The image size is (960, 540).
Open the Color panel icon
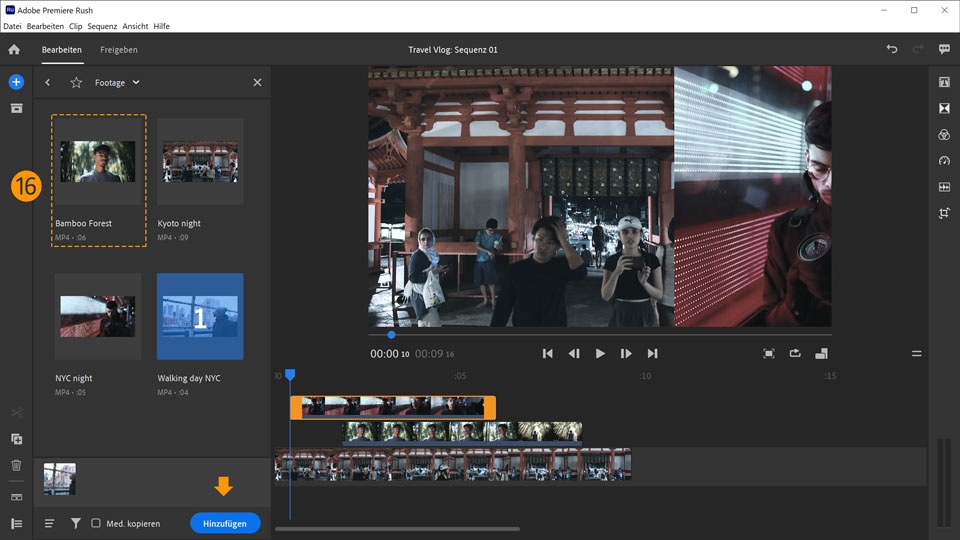[x=944, y=135]
